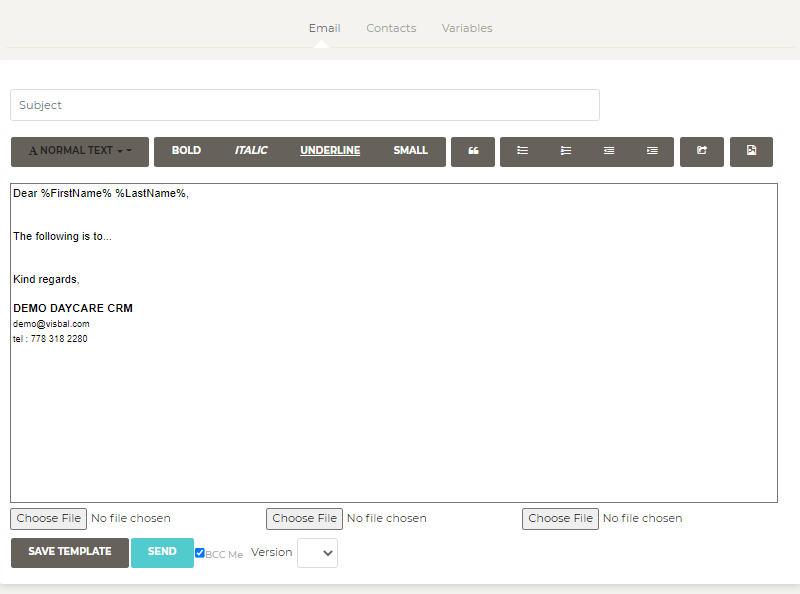Apply Underline formatting

(x=330, y=152)
